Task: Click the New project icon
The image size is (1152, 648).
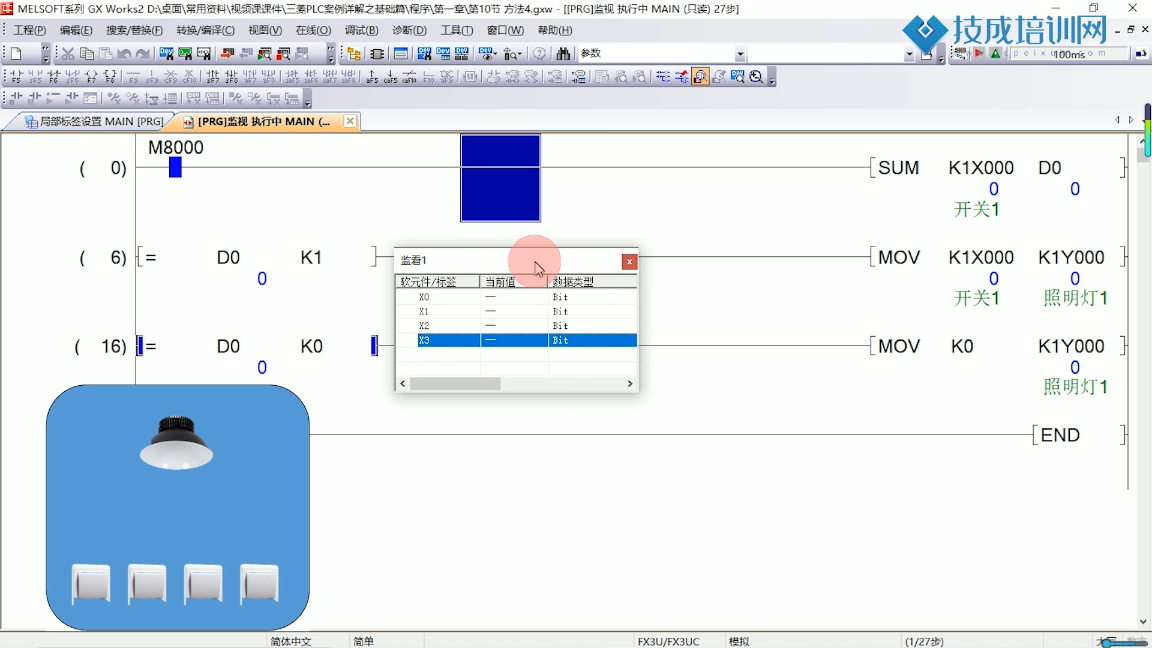Action: coord(16,54)
